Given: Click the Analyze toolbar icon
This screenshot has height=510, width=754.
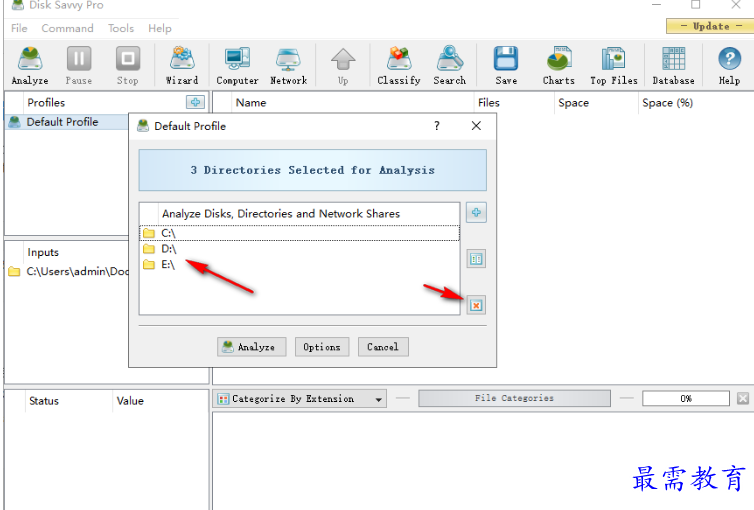Looking at the screenshot, I should pos(30,66).
